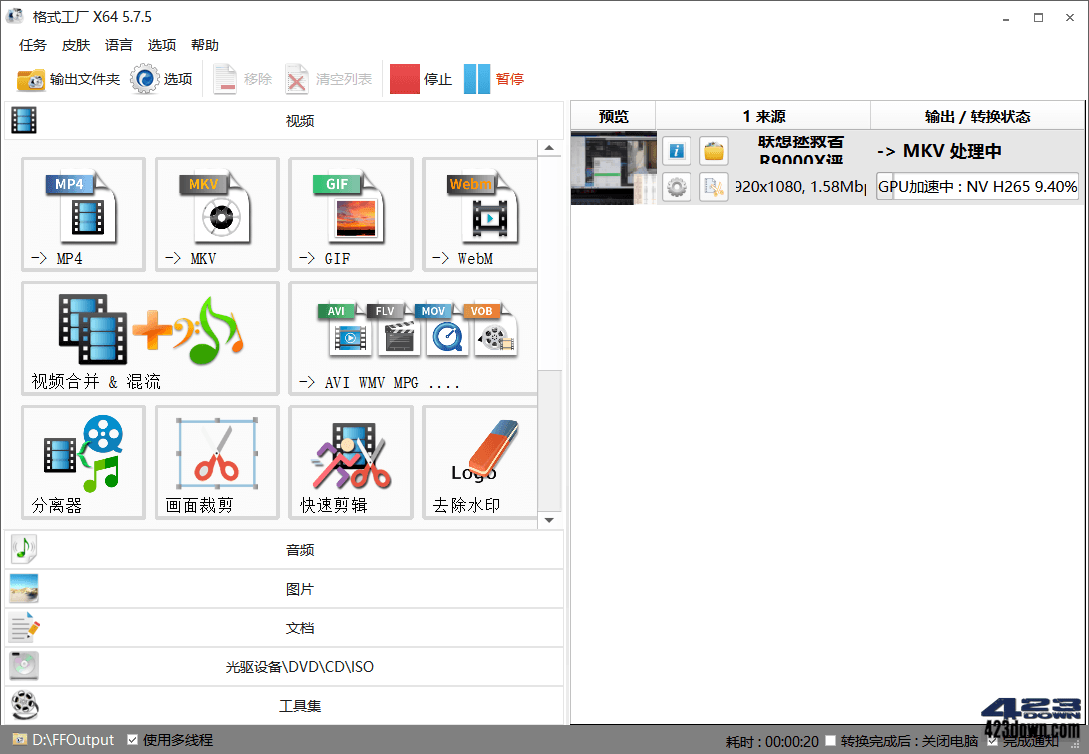This screenshot has height=754, width=1089.
Task: Expand the 音频 category panel
Action: pyautogui.click(x=298, y=547)
